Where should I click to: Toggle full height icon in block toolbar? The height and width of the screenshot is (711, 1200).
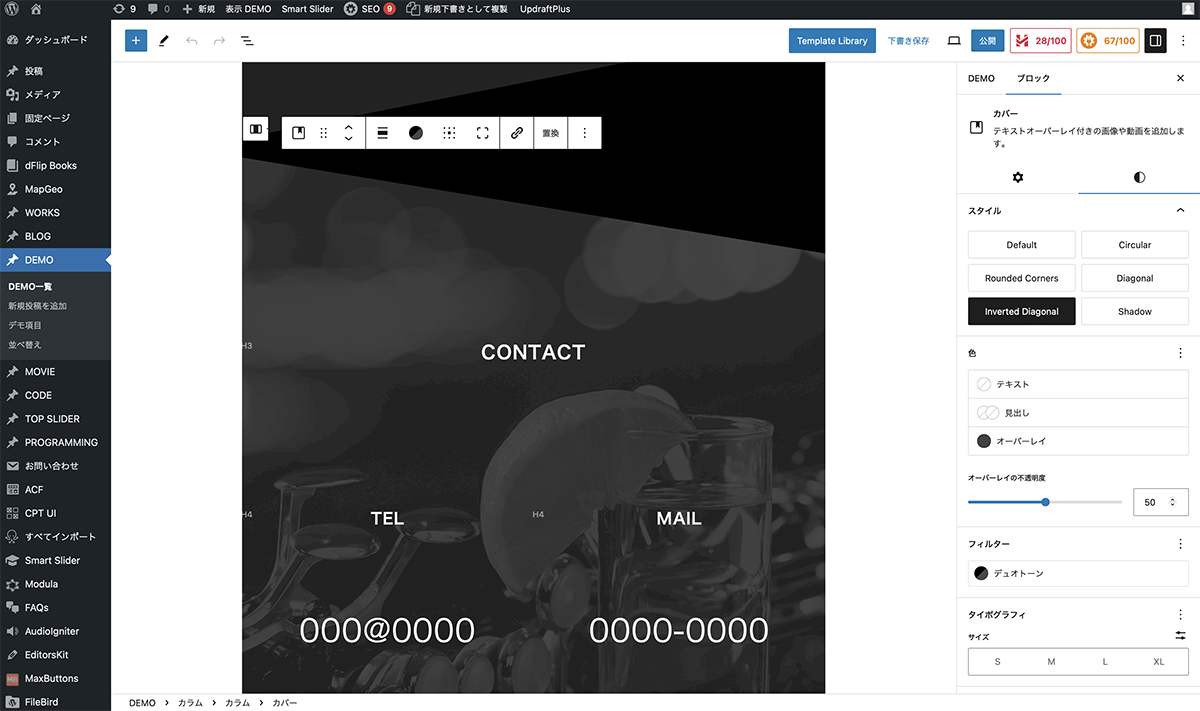coord(483,133)
